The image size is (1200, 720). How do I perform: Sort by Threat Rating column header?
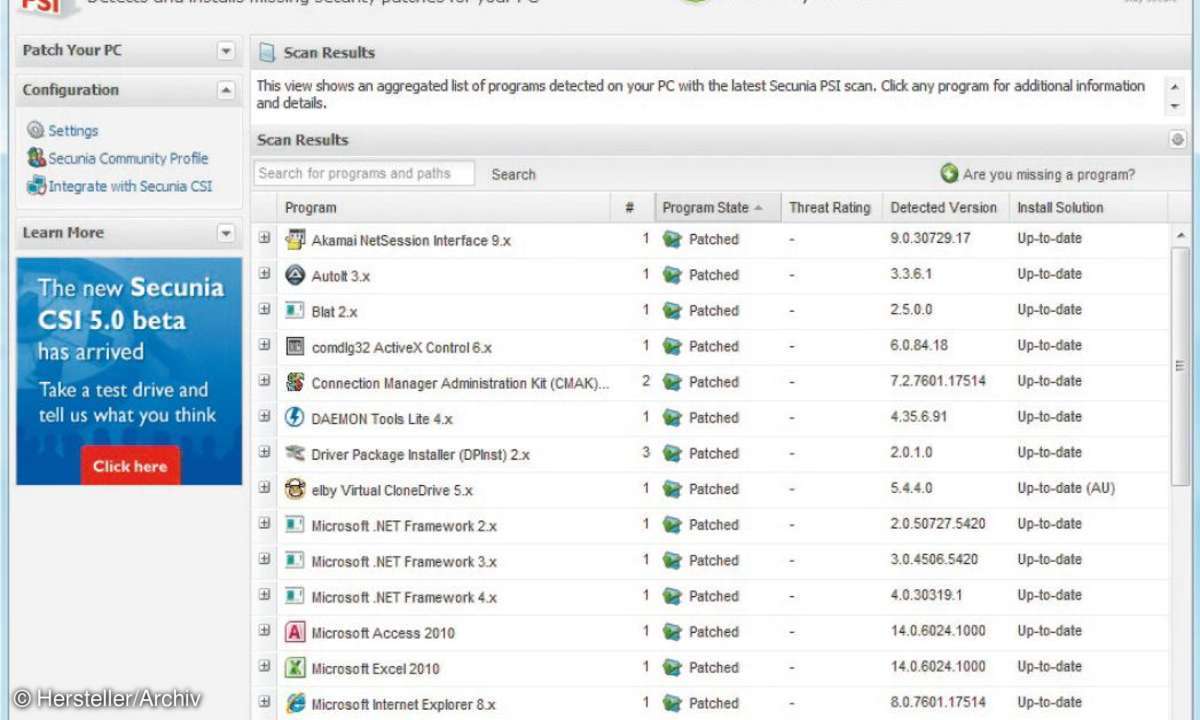click(x=830, y=208)
